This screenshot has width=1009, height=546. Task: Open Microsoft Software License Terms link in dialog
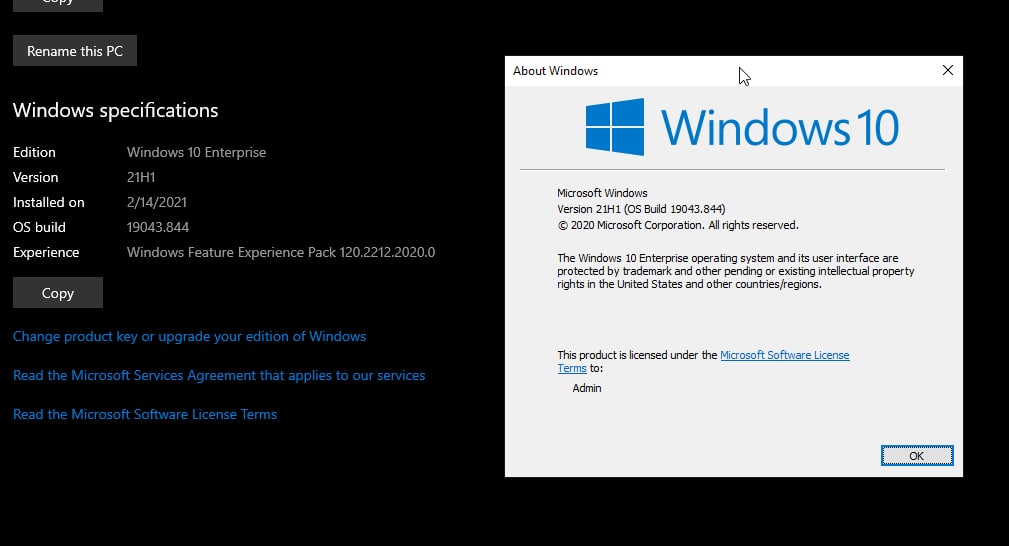click(x=784, y=355)
